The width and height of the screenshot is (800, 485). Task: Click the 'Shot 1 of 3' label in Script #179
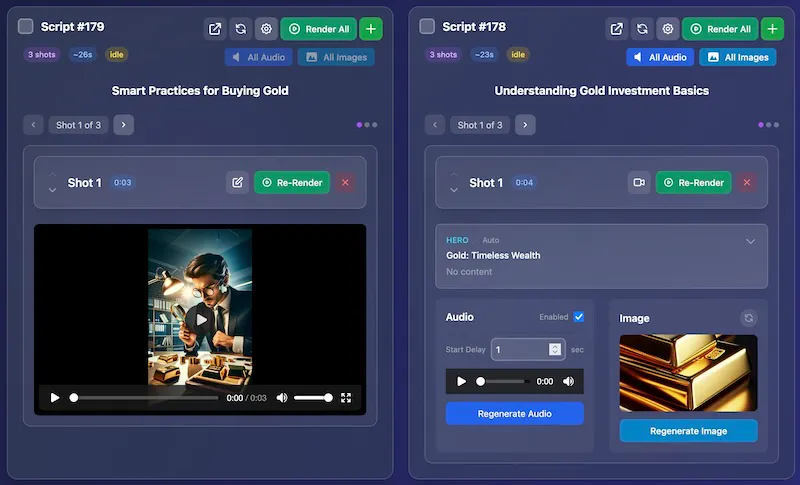79,125
